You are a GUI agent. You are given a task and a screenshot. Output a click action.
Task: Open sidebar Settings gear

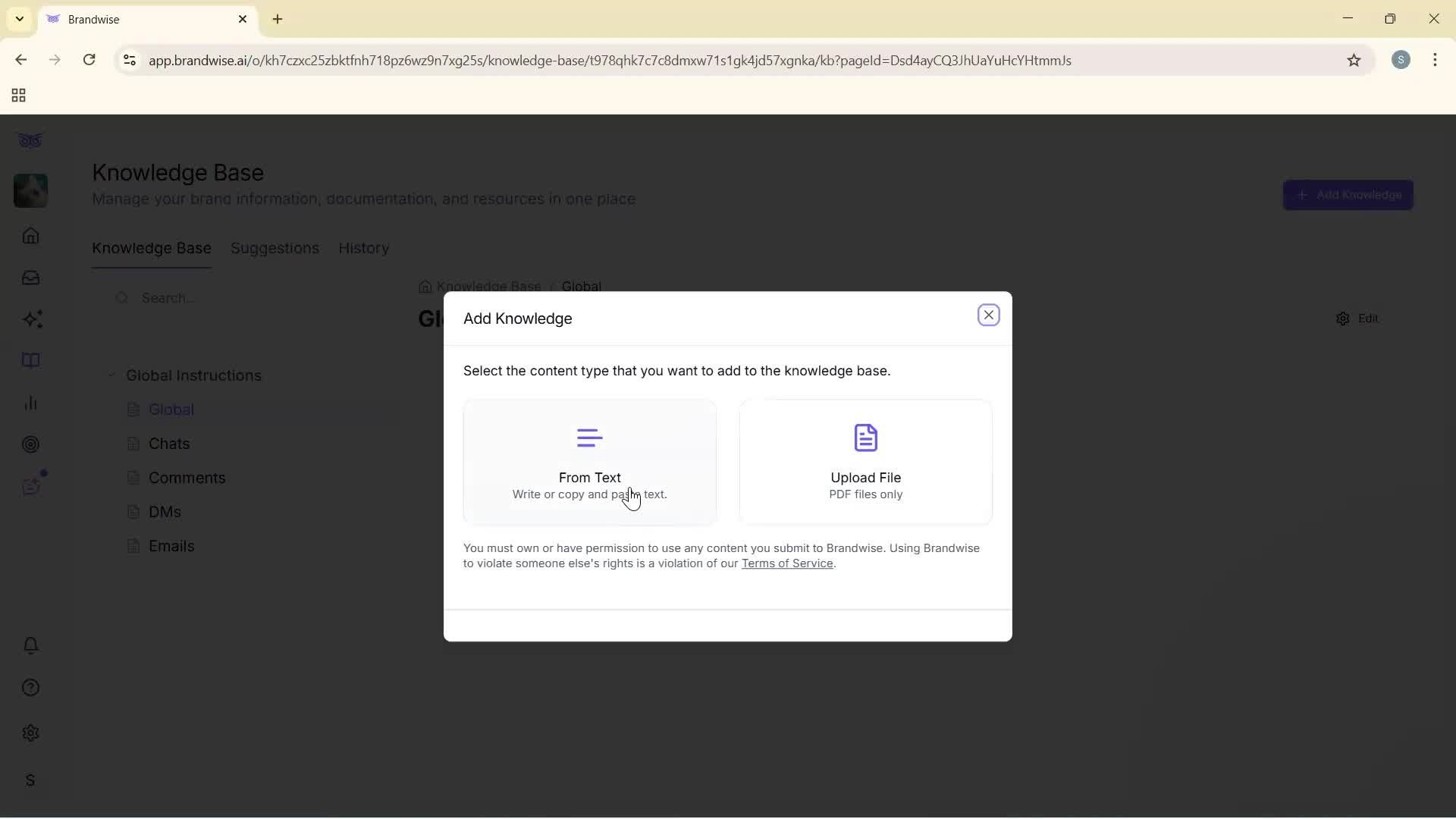pos(30,733)
